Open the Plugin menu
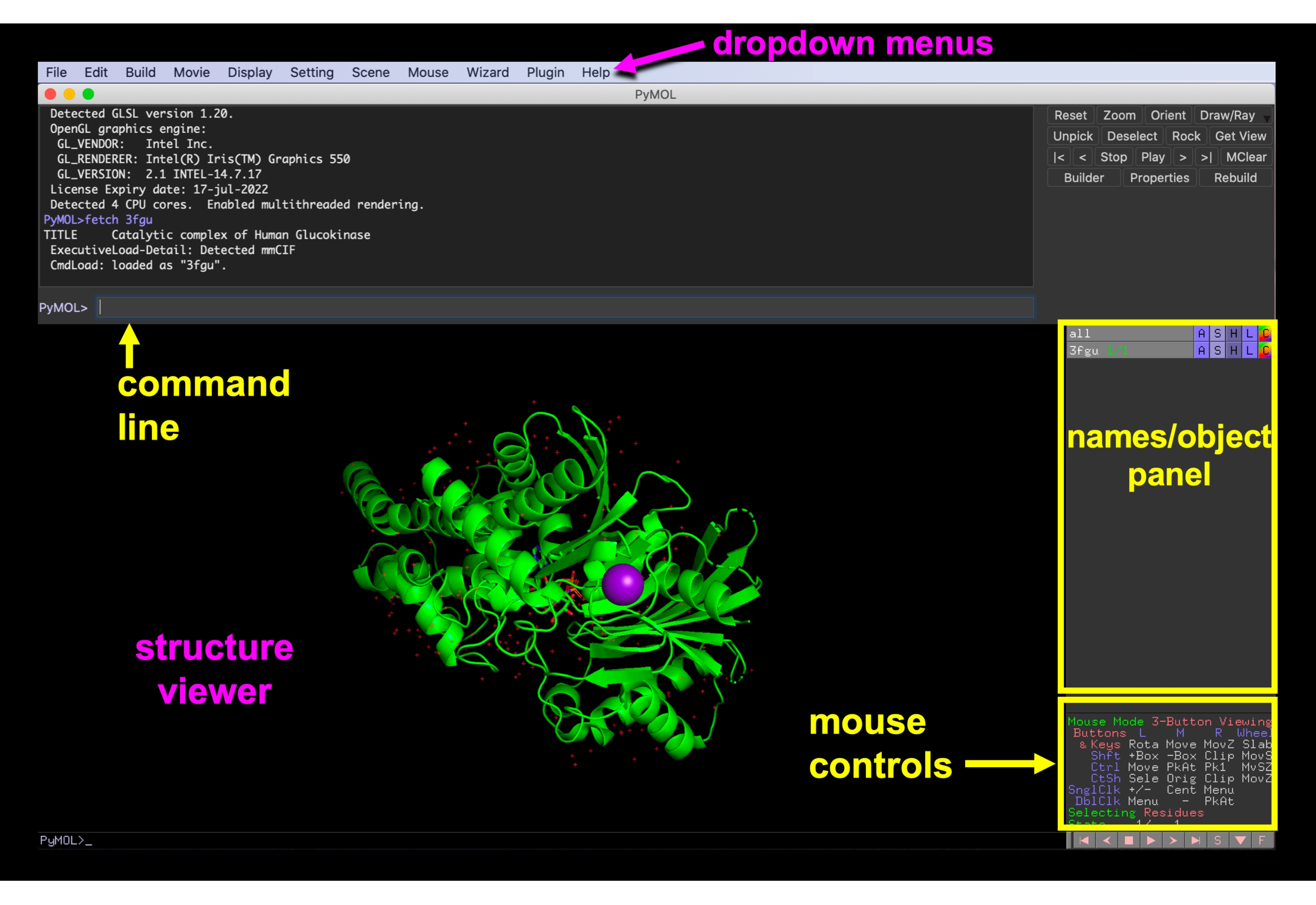 545,73
